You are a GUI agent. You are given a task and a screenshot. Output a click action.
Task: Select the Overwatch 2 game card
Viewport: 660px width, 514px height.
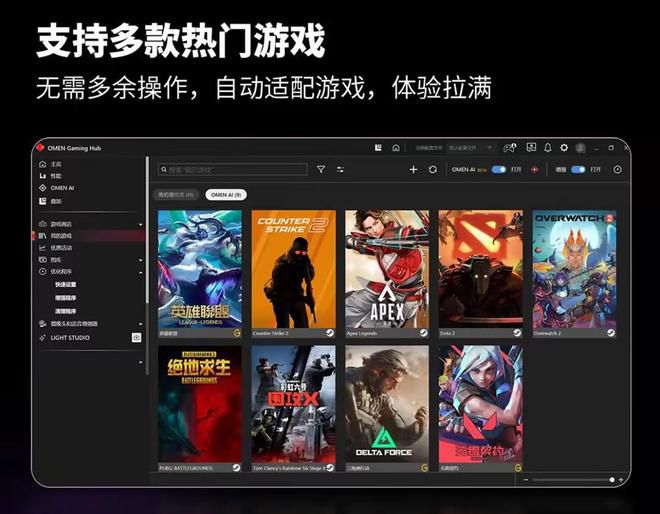click(x=574, y=274)
